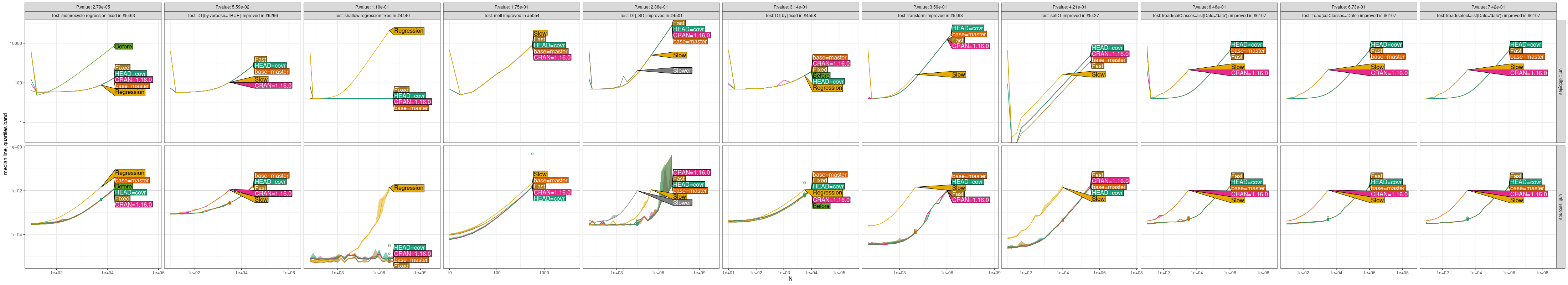Click 'CRAN=1.16.0' label in melt kilobytes plot
This screenshot has height=285, width=1568.
552,57
